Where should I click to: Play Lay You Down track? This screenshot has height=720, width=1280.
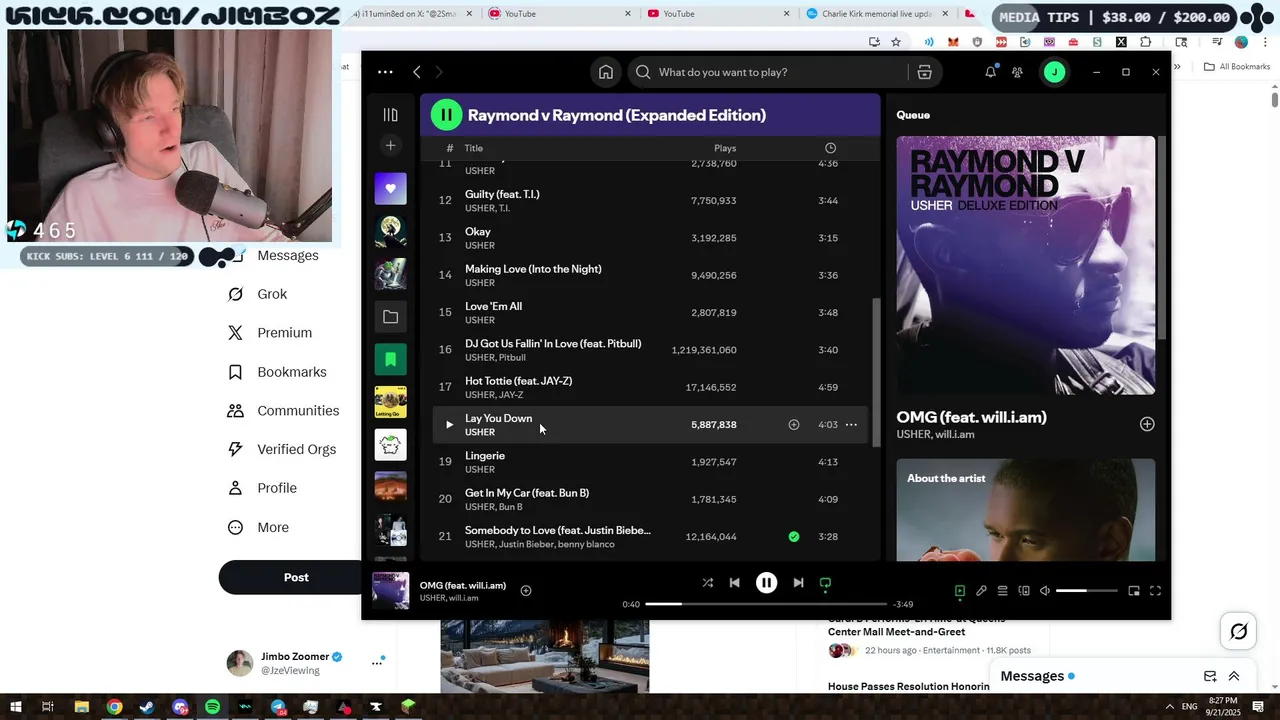point(449,425)
